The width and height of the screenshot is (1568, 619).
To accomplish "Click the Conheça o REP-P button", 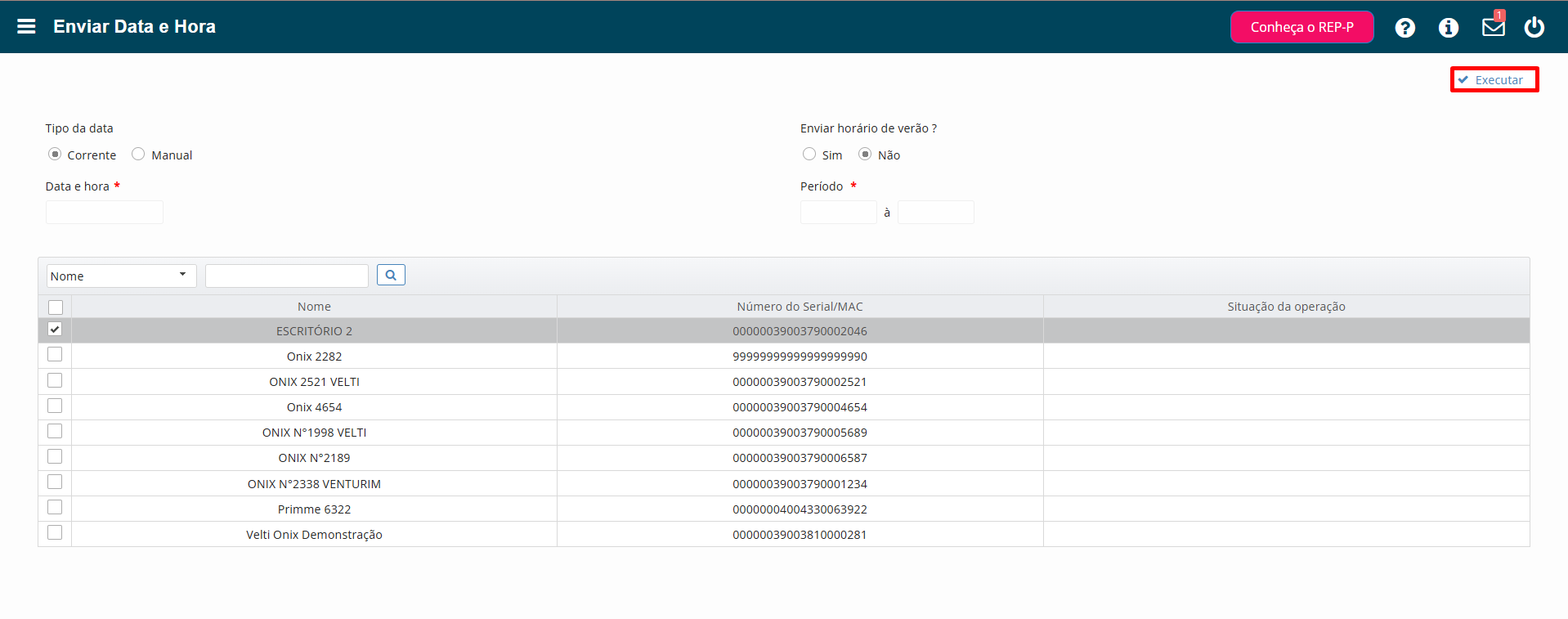I will 1301,27.
